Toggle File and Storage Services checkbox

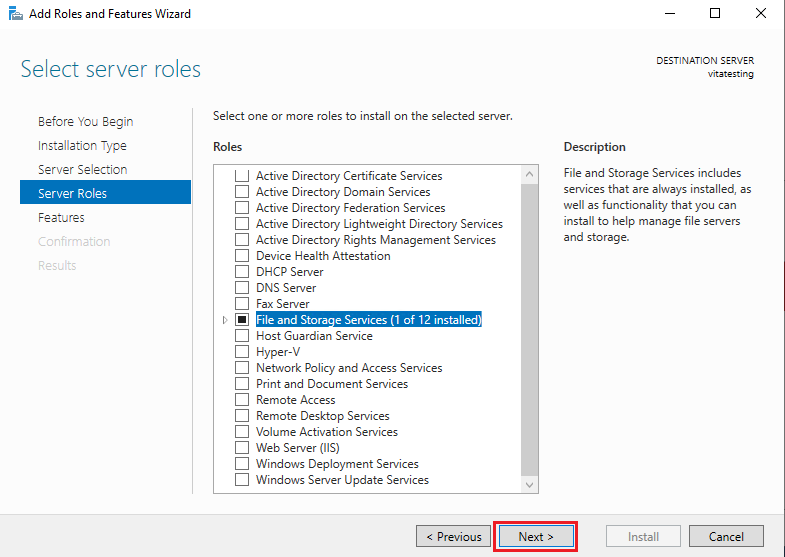click(242, 320)
